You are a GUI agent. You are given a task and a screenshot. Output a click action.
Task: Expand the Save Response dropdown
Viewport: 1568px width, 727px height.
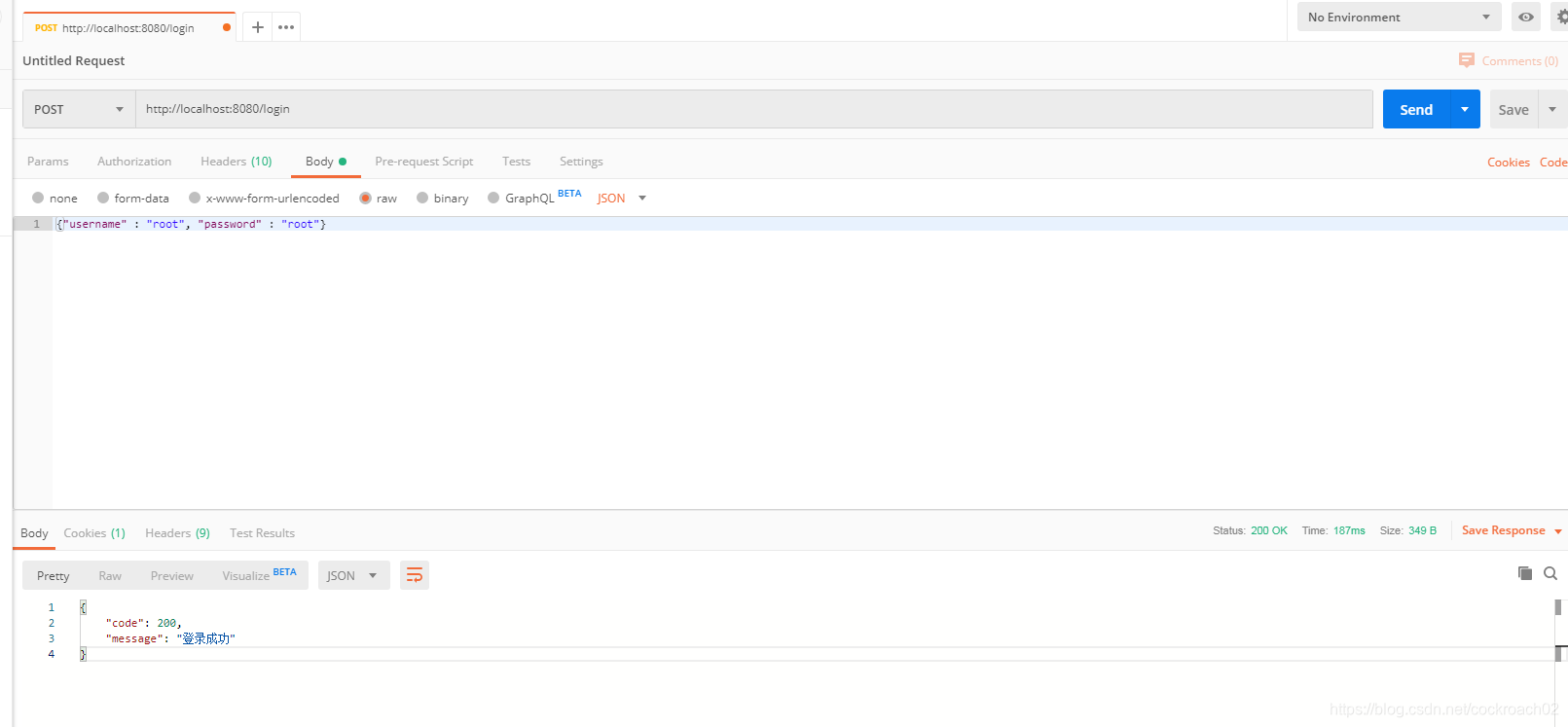[1558, 531]
